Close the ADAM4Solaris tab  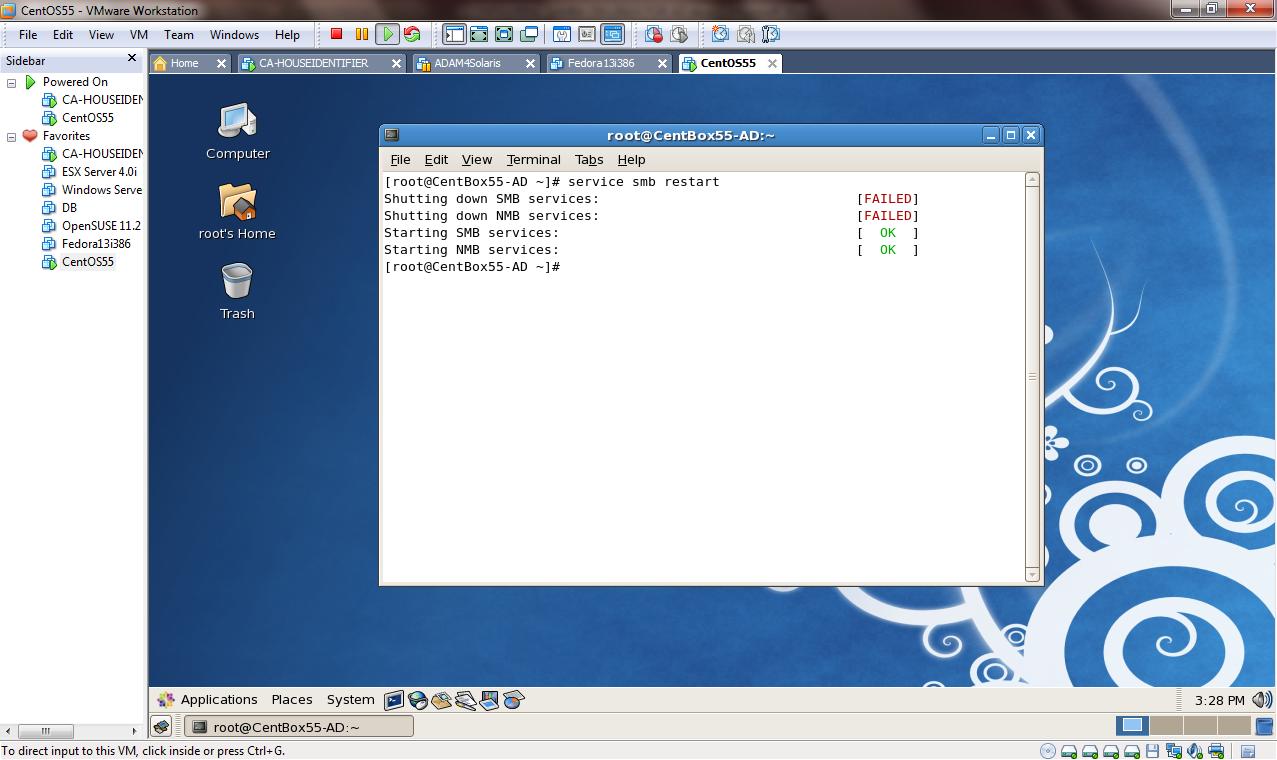point(529,63)
